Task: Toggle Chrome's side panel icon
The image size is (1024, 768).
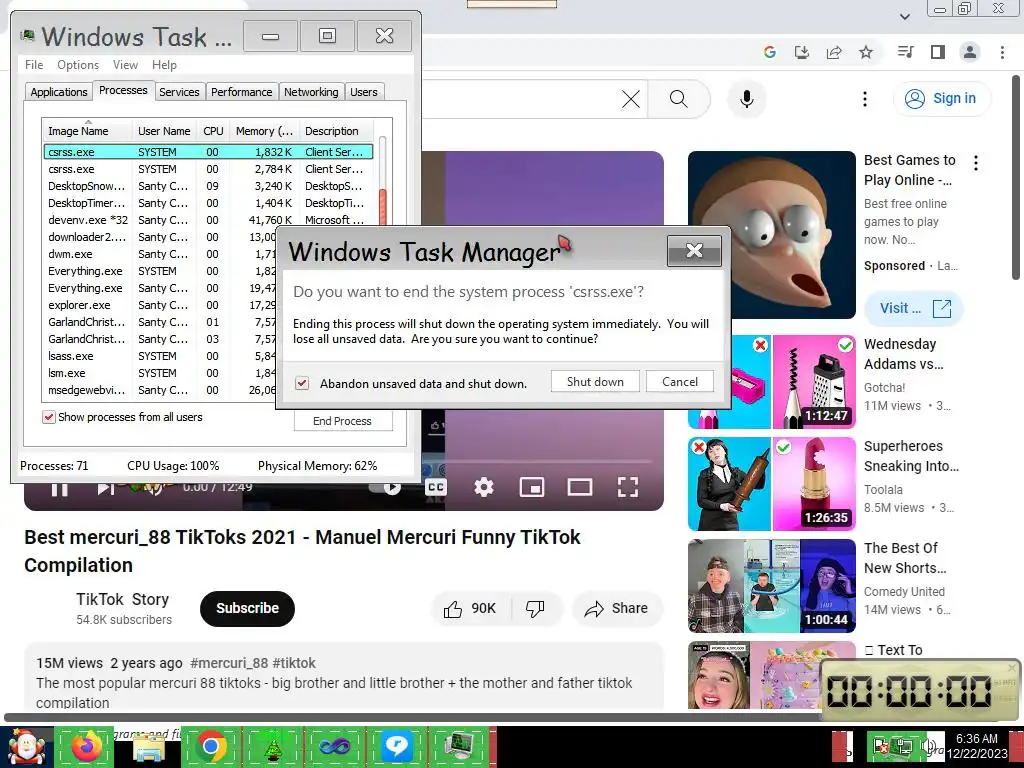Action: (x=938, y=52)
